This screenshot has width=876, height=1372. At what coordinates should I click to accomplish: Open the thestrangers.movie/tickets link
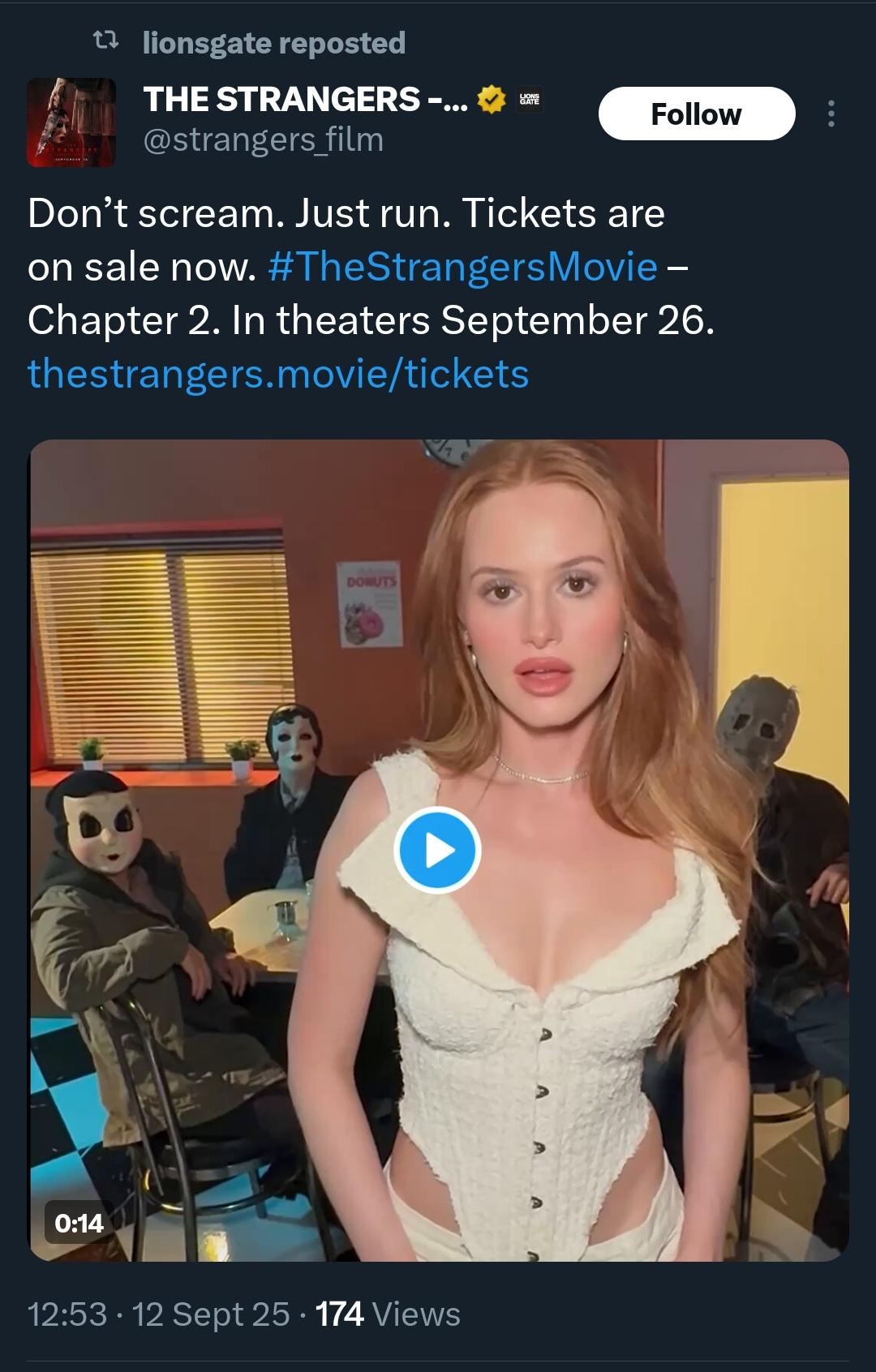coord(278,374)
